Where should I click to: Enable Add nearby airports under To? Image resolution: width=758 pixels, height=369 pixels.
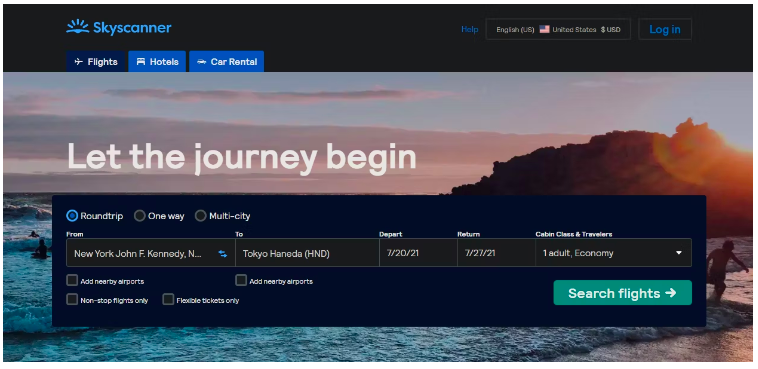pyautogui.click(x=241, y=280)
